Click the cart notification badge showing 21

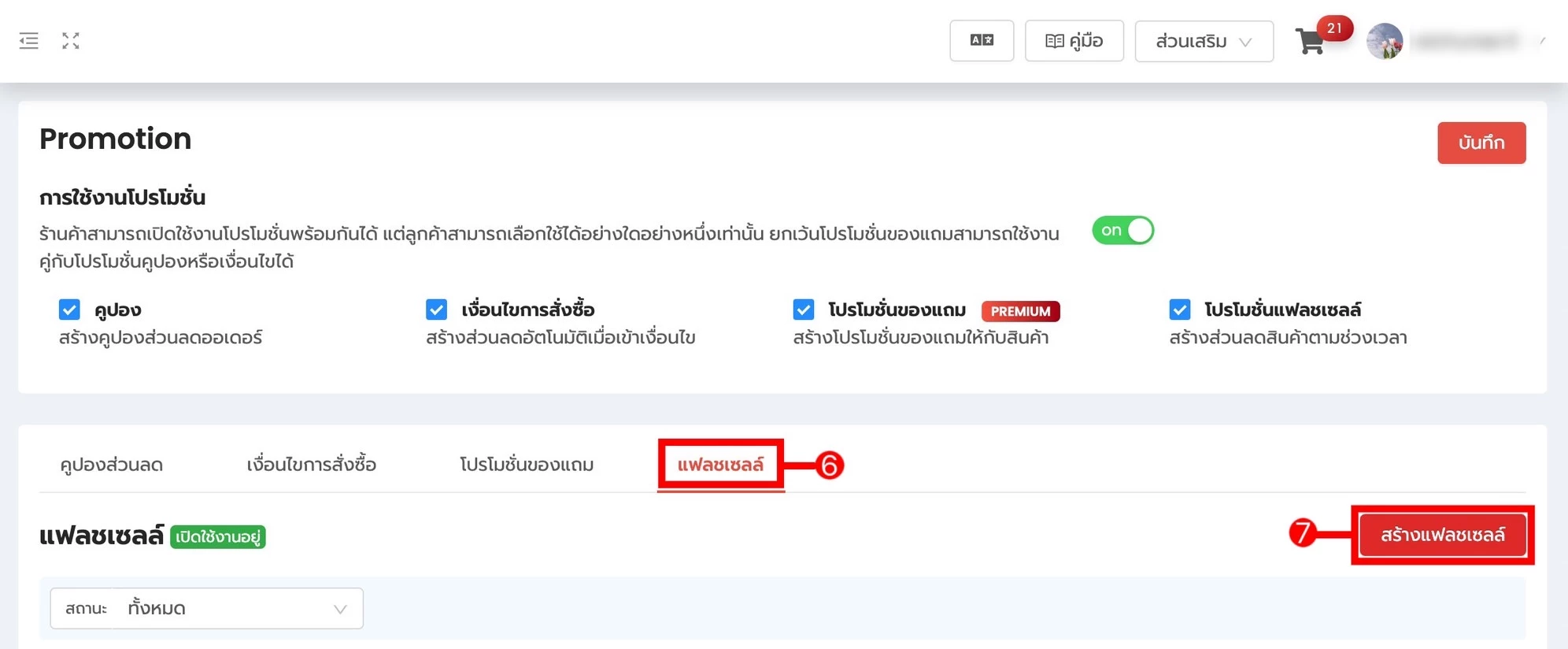1334,28
